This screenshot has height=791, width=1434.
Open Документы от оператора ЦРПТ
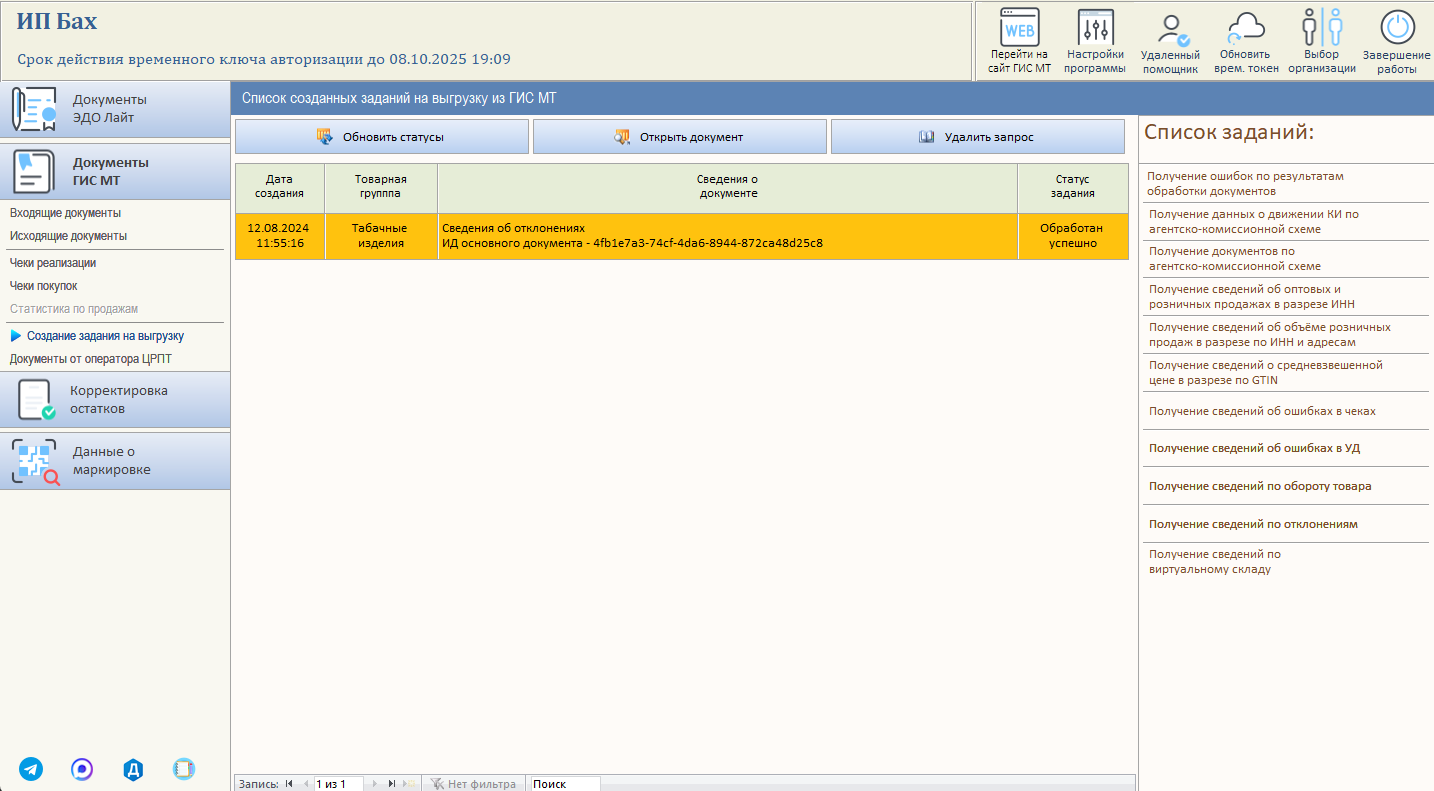point(91,359)
